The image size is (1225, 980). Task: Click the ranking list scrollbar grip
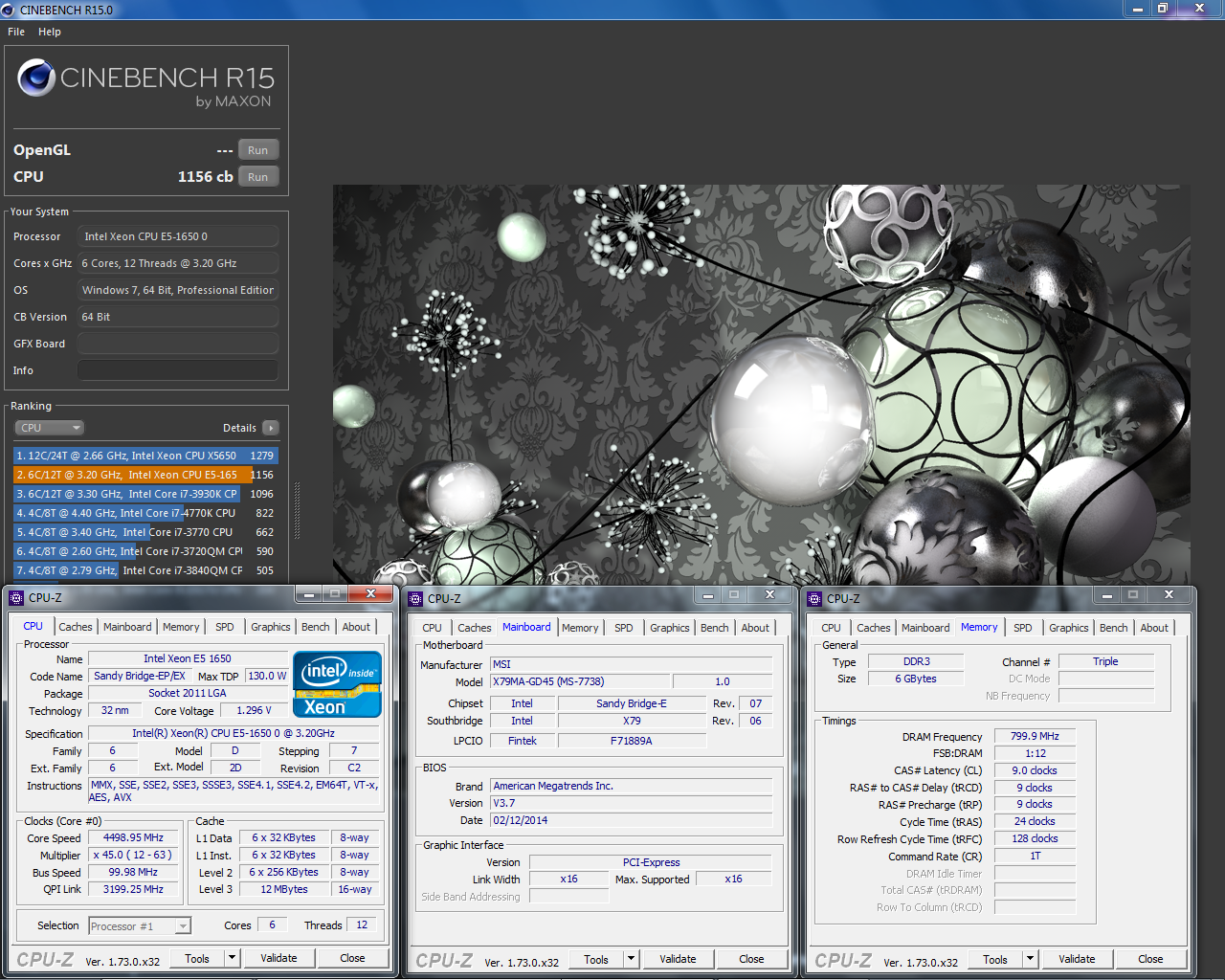(x=297, y=510)
